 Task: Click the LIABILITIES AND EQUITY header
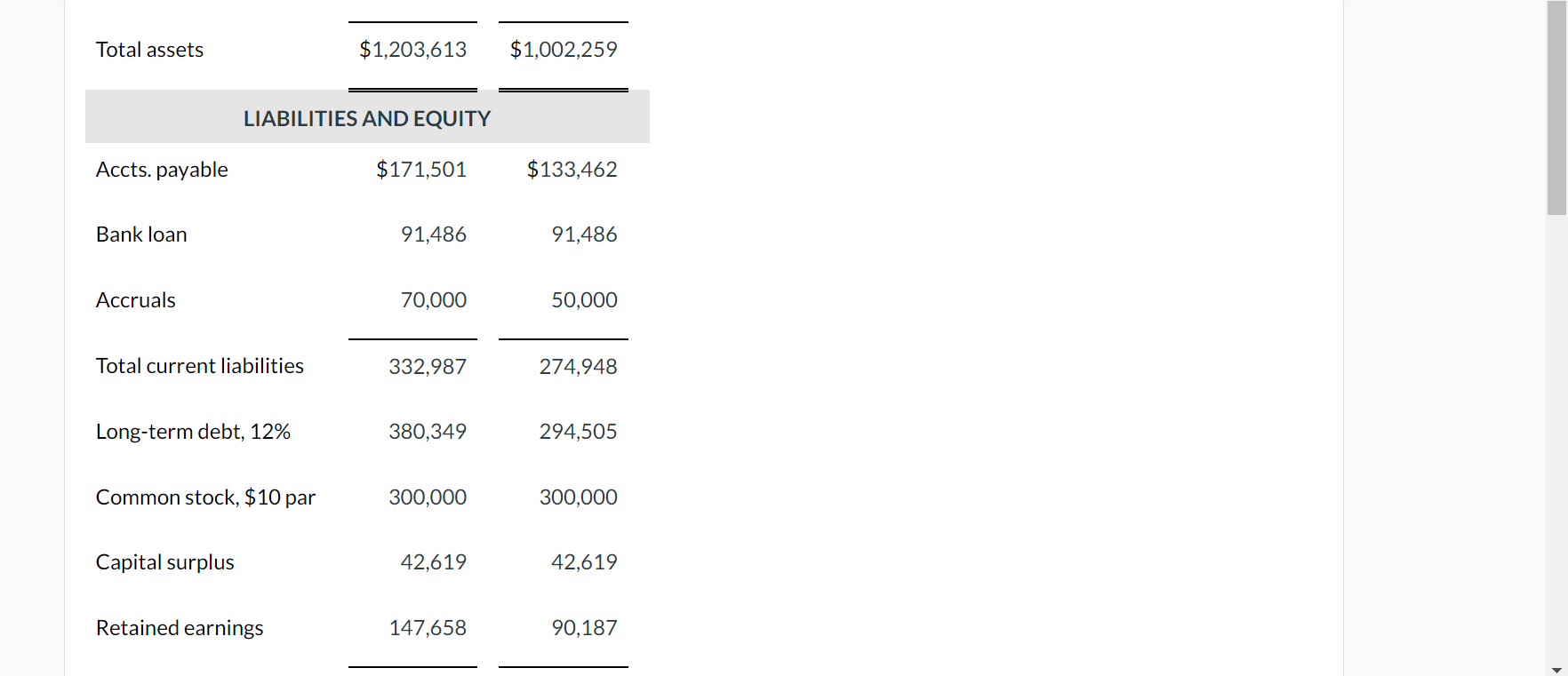[367, 118]
